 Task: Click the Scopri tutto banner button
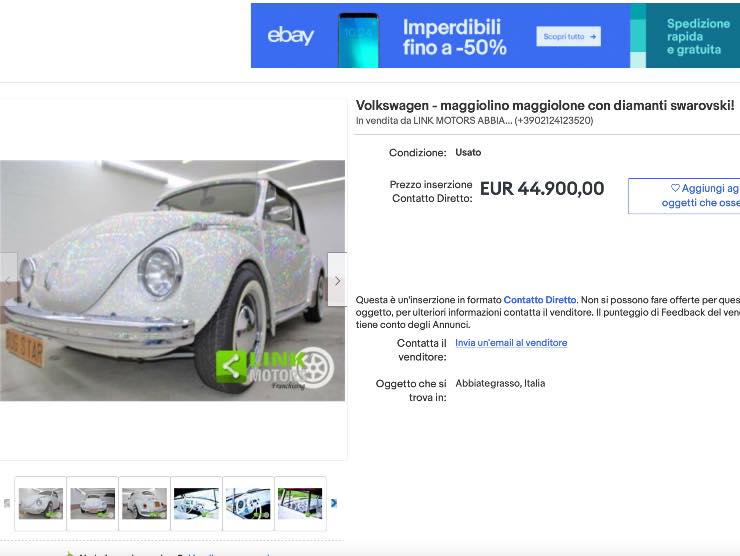pos(569,36)
